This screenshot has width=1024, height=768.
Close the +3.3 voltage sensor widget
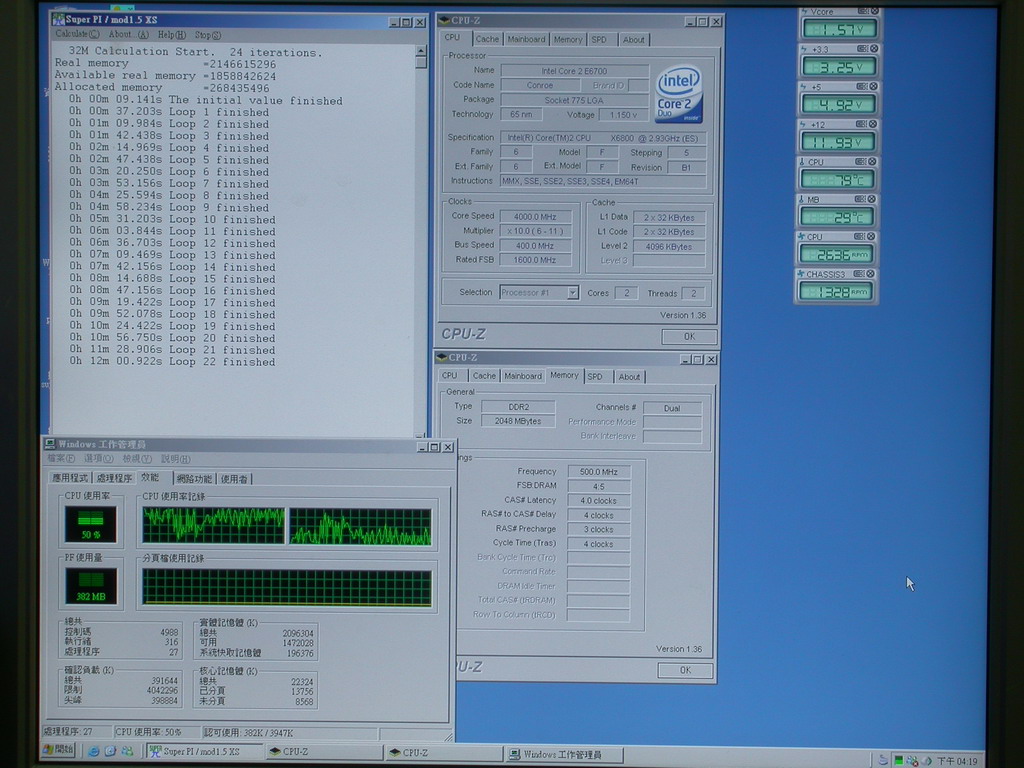[x=874, y=49]
